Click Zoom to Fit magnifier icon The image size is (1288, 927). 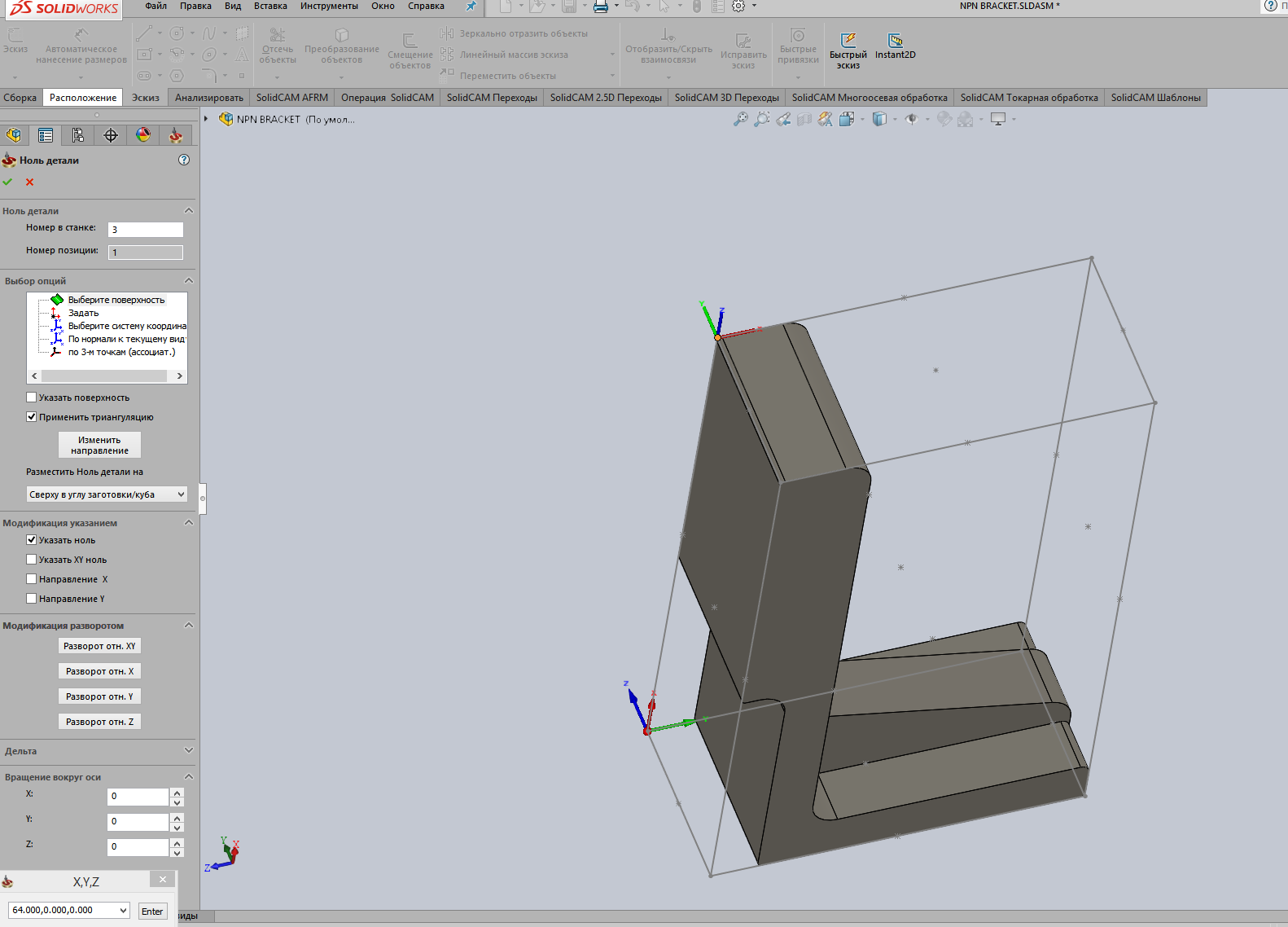point(740,120)
